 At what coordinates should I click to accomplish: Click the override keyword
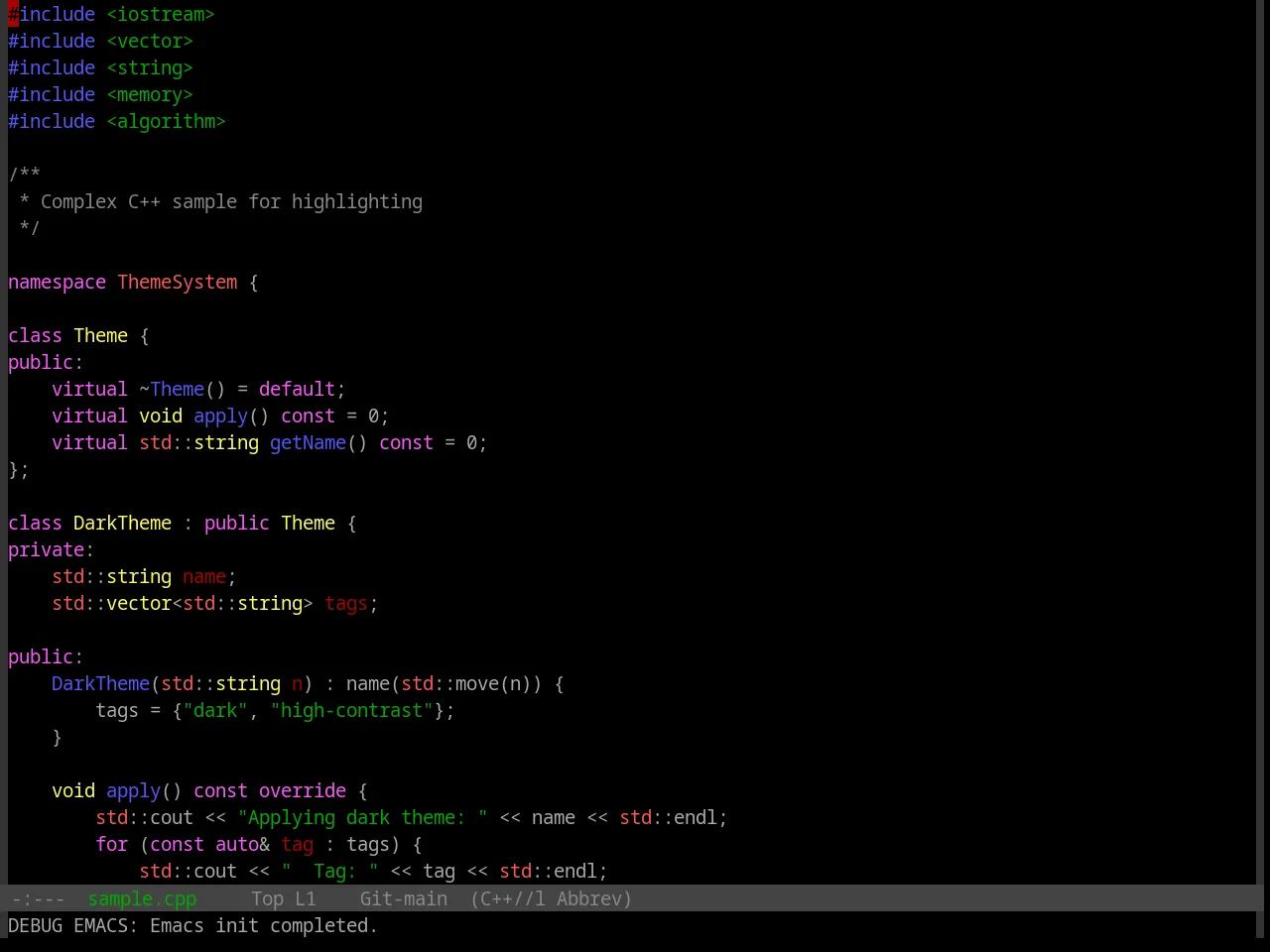click(x=303, y=790)
